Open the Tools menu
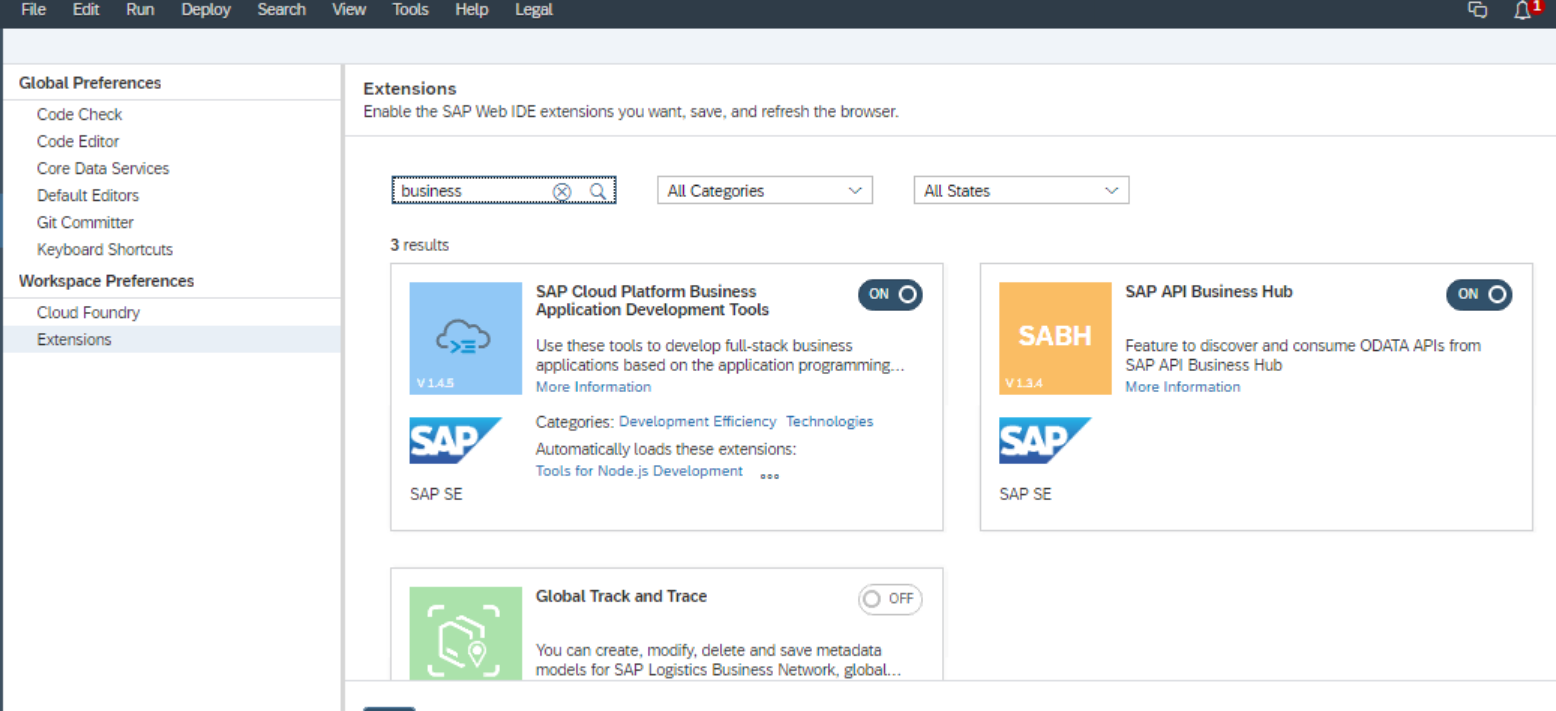Screen dimensions: 1556x711 (x=410, y=10)
